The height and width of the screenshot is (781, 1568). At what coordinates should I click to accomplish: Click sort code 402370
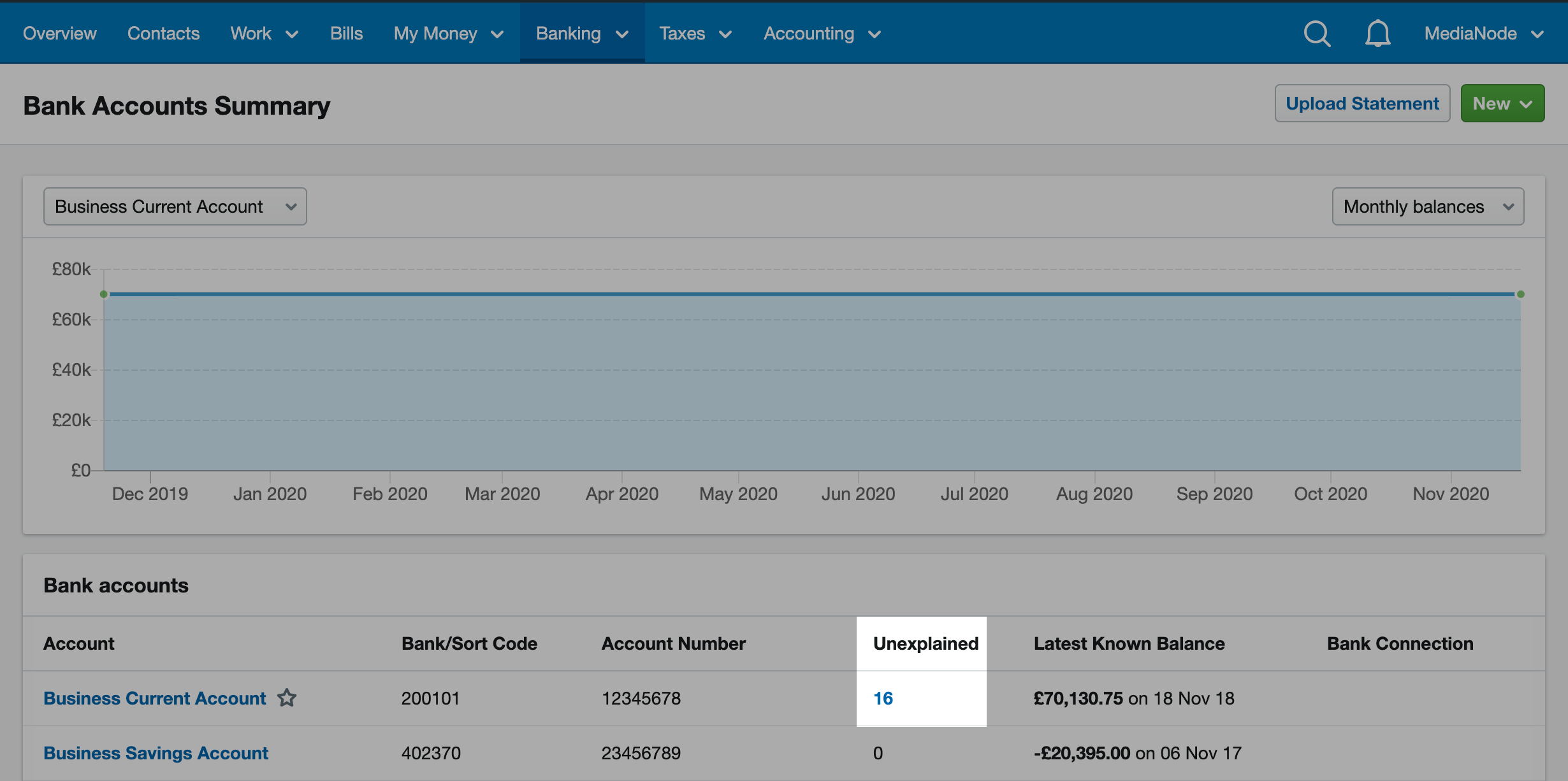pos(431,753)
